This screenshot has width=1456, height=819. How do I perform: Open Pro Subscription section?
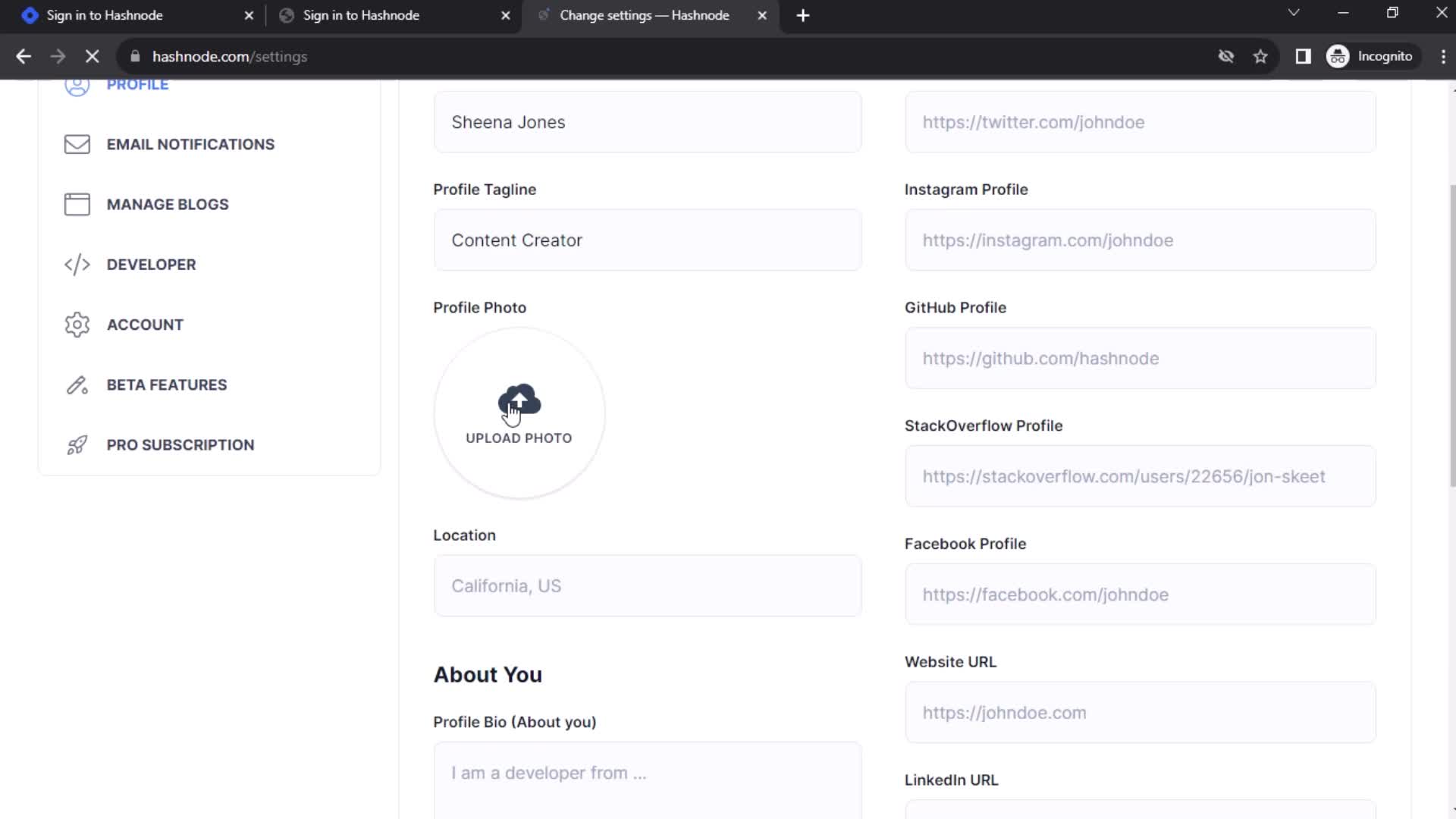(180, 445)
